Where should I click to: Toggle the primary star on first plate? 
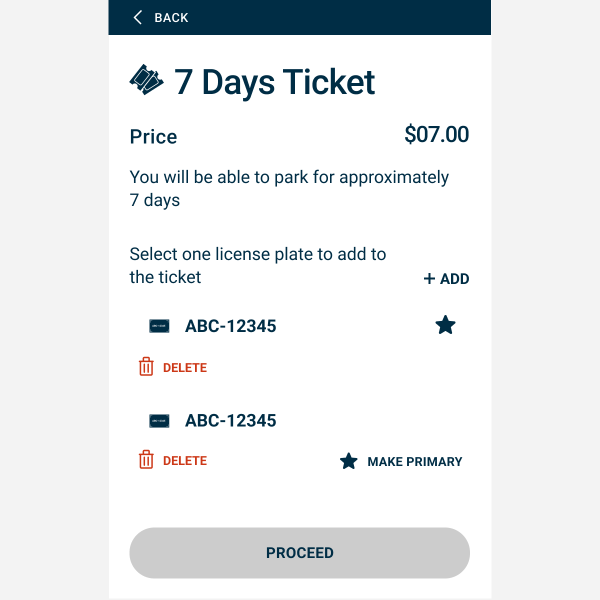click(x=445, y=325)
